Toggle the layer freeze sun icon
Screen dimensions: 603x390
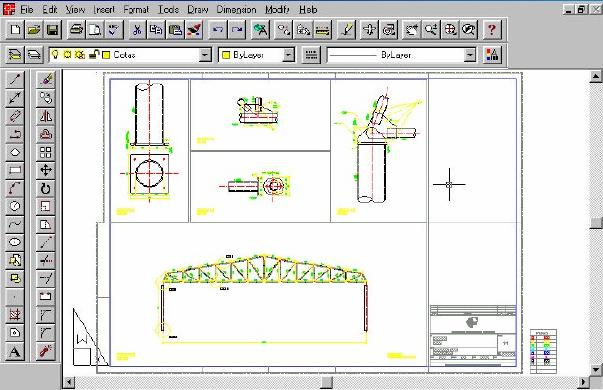coord(68,55)
